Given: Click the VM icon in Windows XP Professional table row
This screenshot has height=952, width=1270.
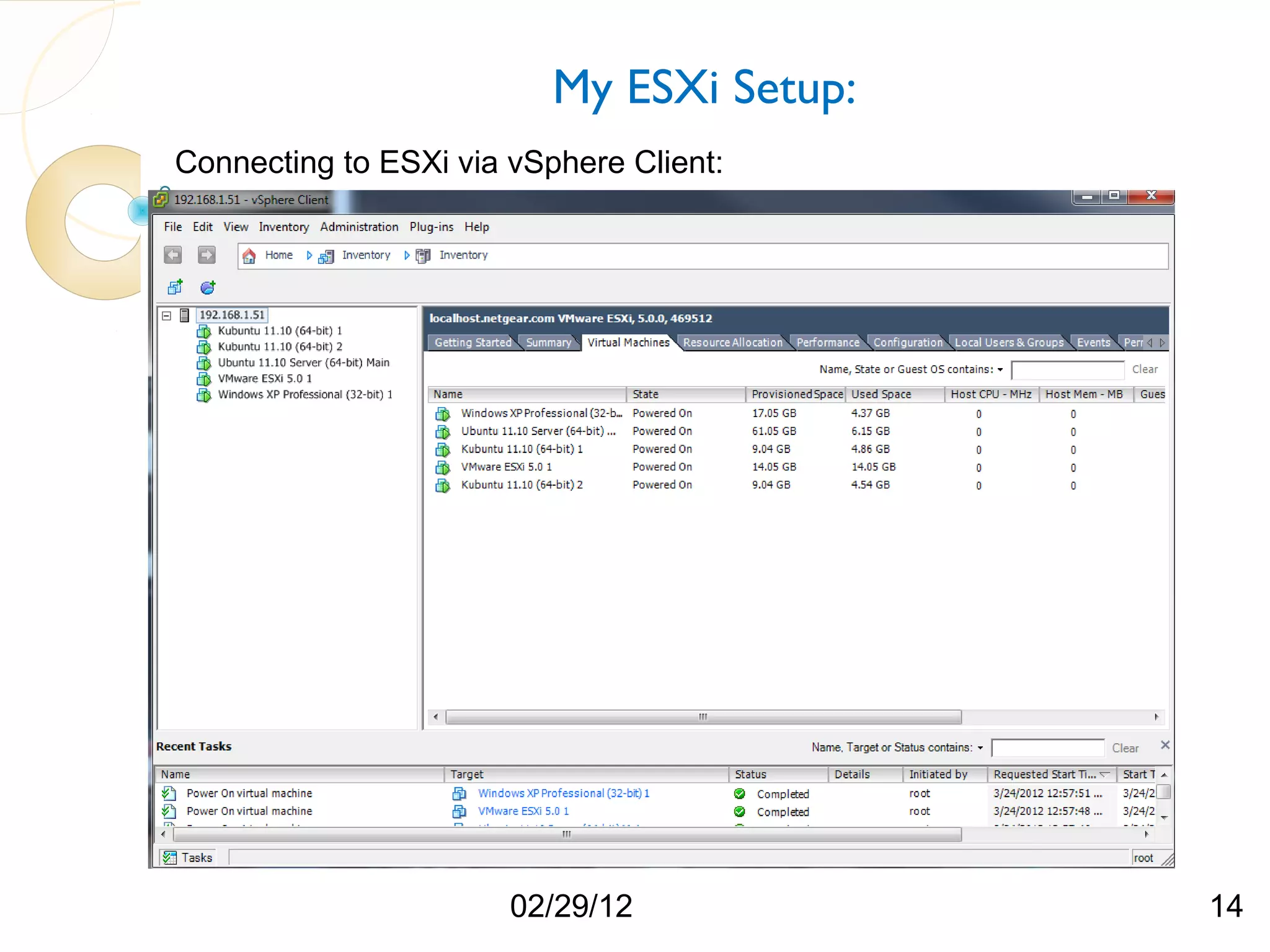Looking at the screenshot, I should [443, 414].
